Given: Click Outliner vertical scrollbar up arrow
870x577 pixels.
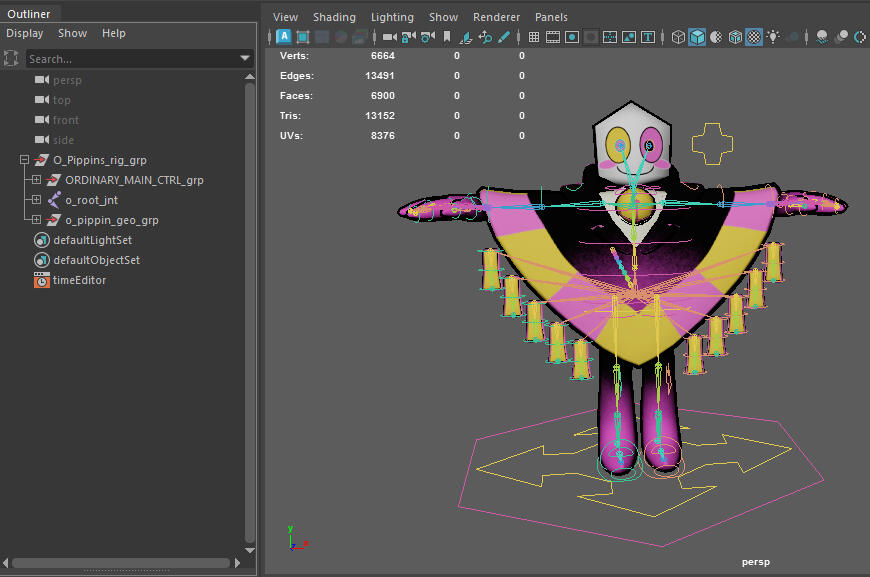Looking at the screenshot, I should [250, 77].
